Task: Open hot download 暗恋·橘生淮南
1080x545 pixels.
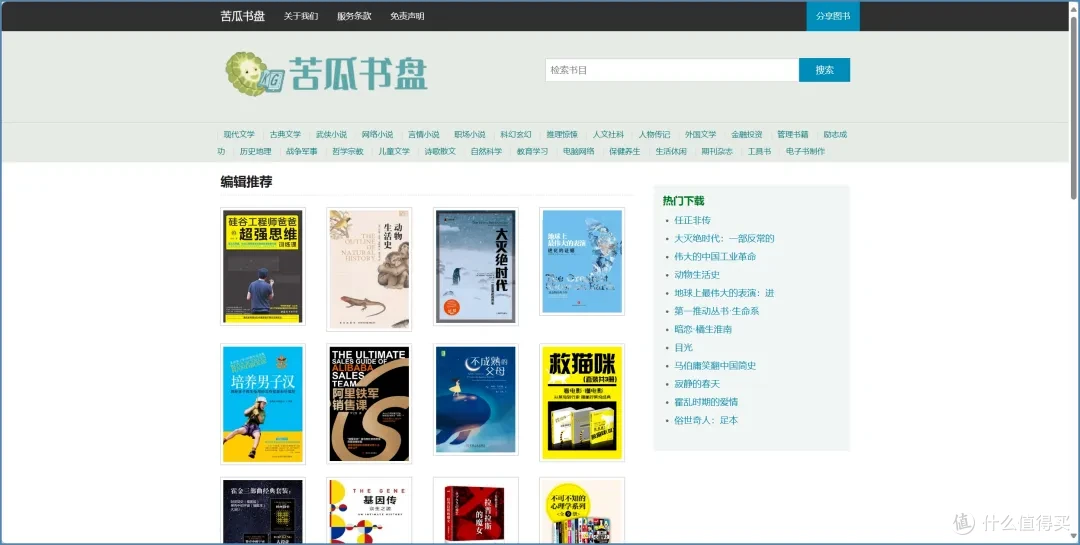Action: point(703,329)
